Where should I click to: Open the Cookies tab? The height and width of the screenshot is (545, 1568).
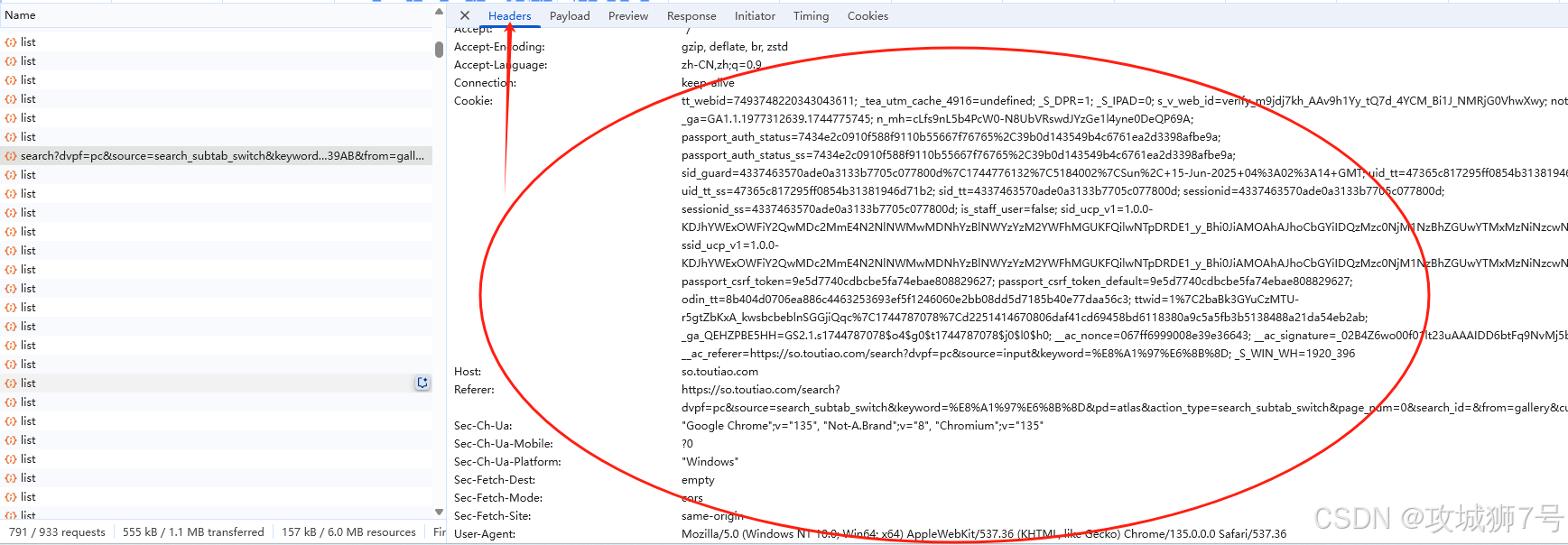click(x=868, y=15)
